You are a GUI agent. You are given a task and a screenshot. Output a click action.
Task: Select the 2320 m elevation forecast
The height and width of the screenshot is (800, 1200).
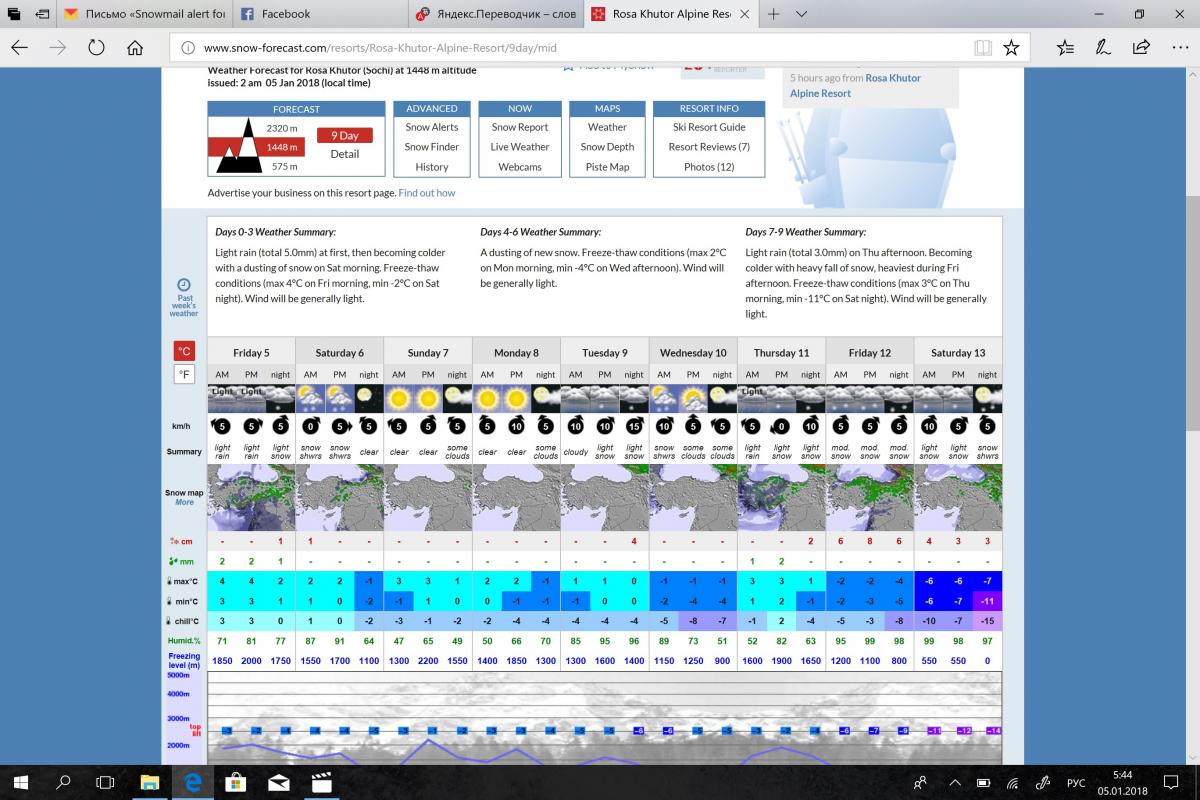coord(282,128)
